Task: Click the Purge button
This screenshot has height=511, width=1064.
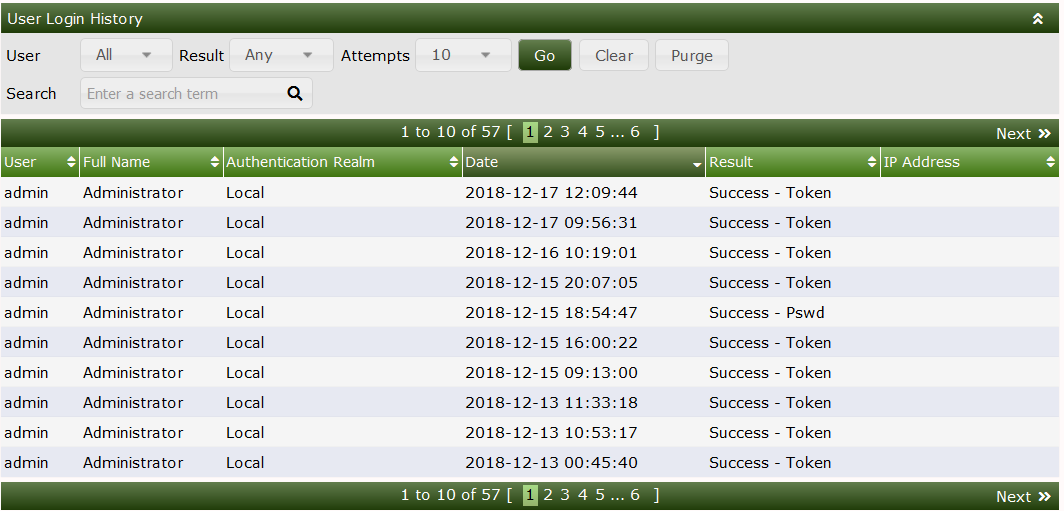Action: pyautogui.click(x=691, y=55)
